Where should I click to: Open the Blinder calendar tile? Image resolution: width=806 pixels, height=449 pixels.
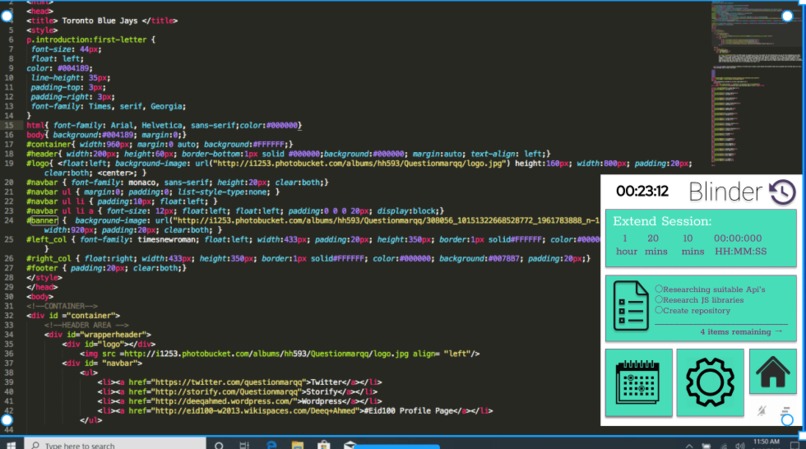(638, 382)
